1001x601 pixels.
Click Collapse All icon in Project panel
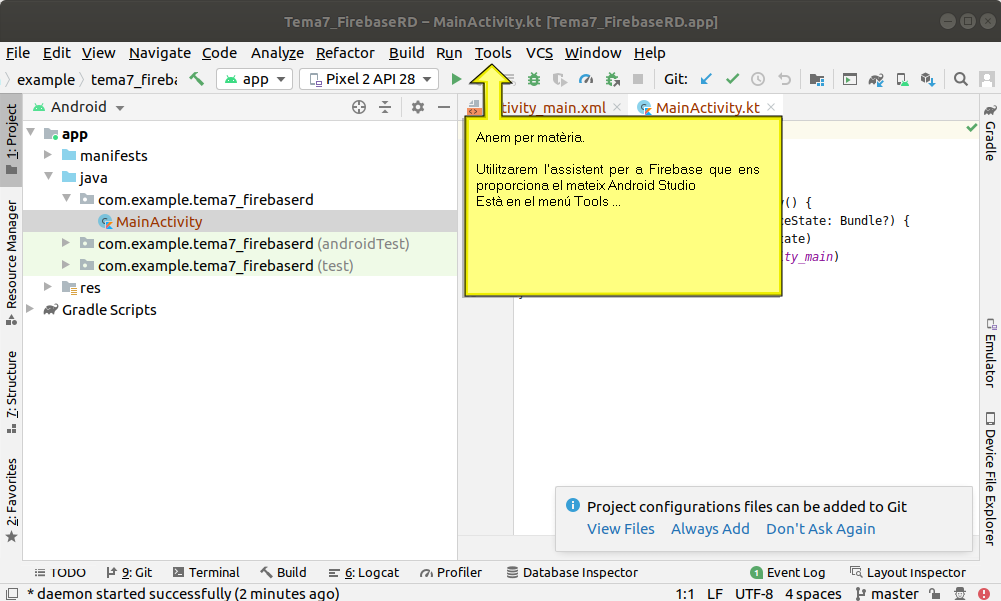point(385,107)
